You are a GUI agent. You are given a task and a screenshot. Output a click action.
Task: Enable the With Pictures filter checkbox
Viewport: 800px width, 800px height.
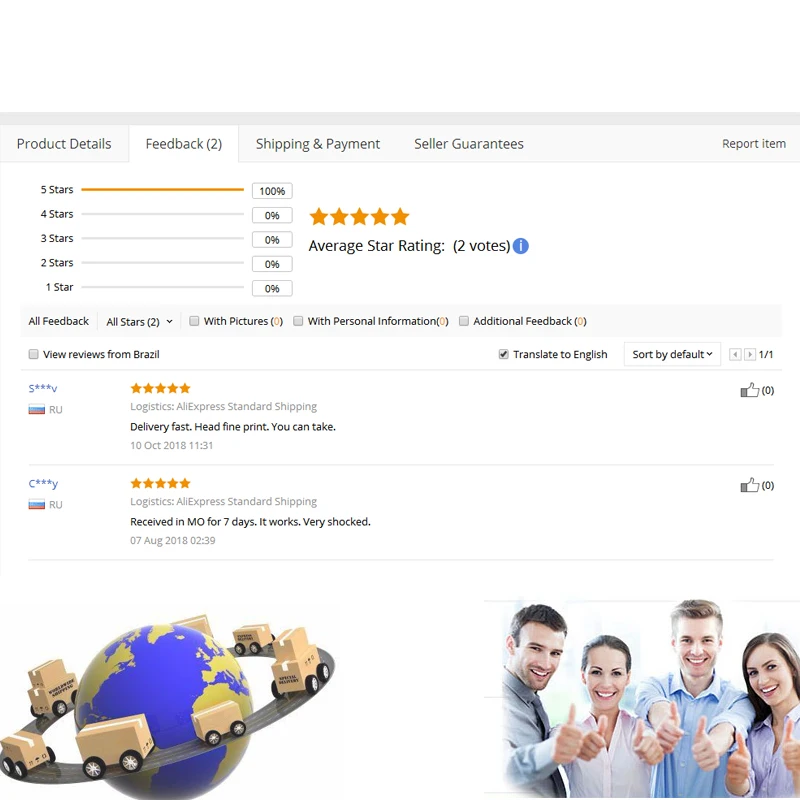[x=194, y=321]
